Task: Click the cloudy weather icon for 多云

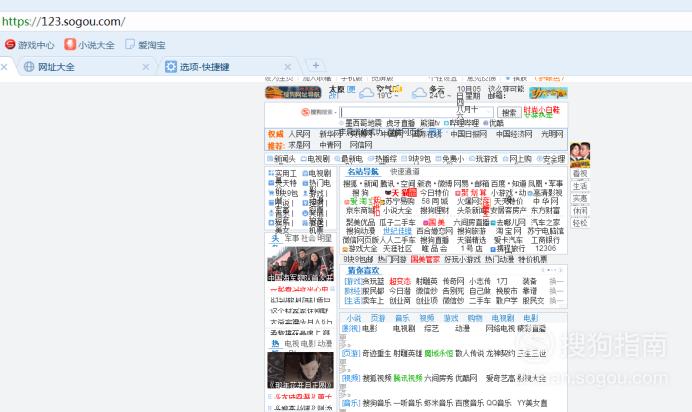Action: (419, 93)
